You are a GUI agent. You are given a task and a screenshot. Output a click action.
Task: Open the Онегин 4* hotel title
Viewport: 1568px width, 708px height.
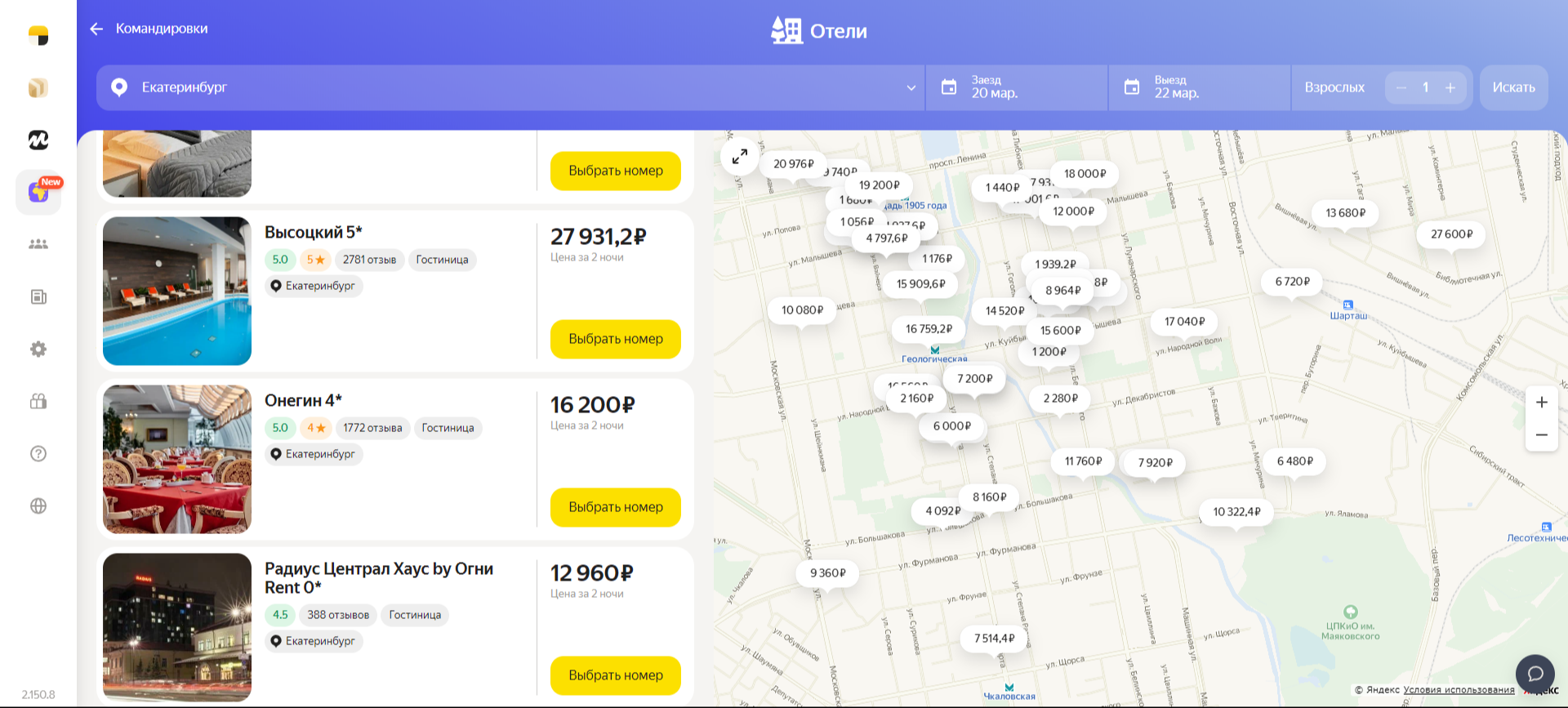point(303,401)
